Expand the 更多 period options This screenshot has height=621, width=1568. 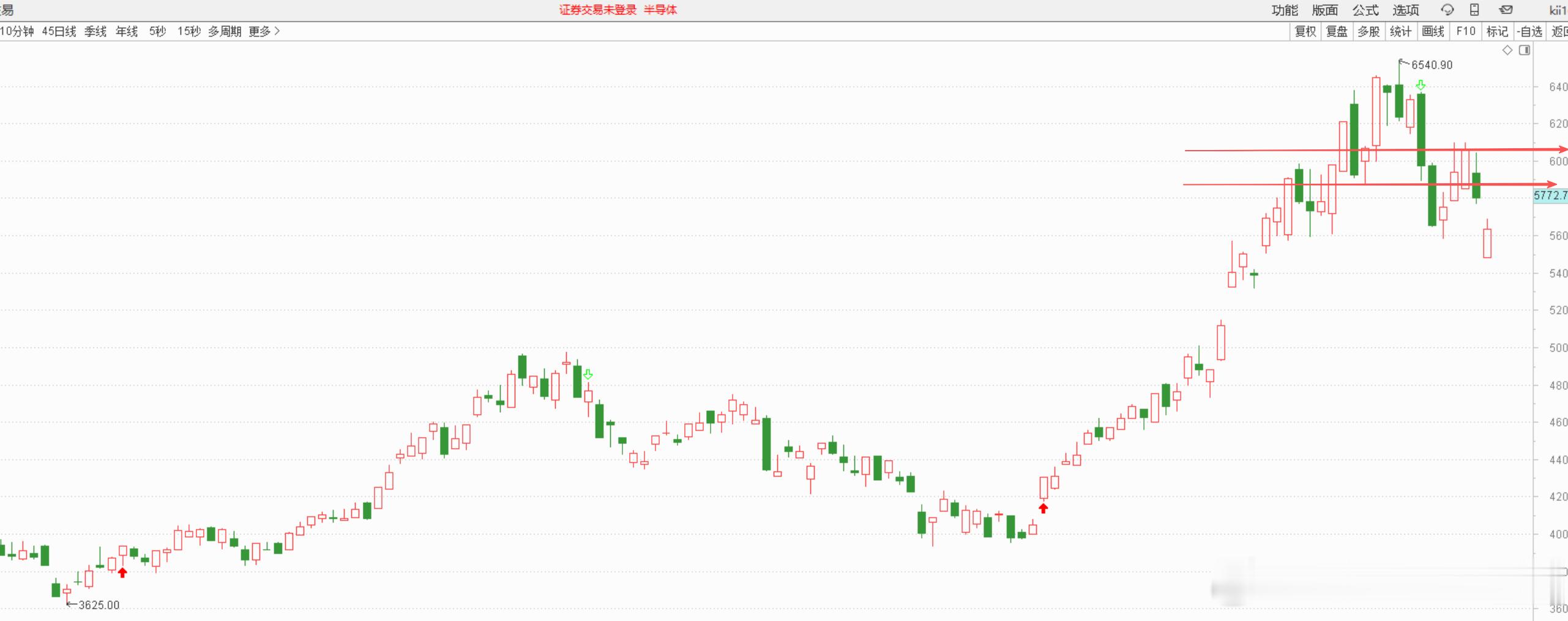264,31
